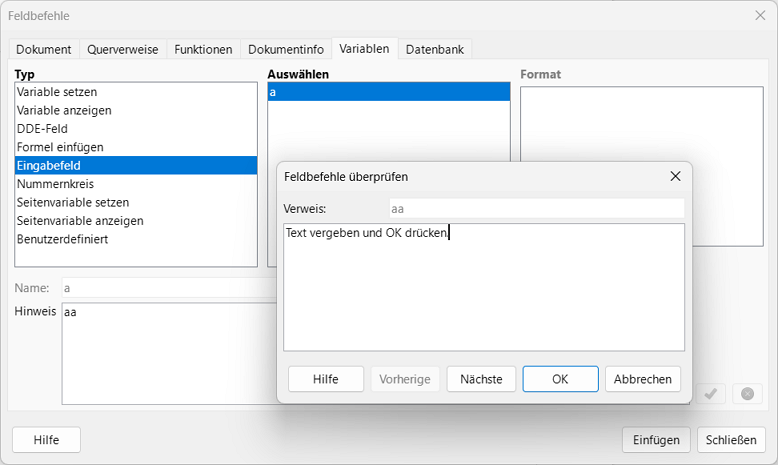This screenshot has height=465, width=778.
Task: Select the Dokumentinfo tab
Action: (x=285, y=49)
